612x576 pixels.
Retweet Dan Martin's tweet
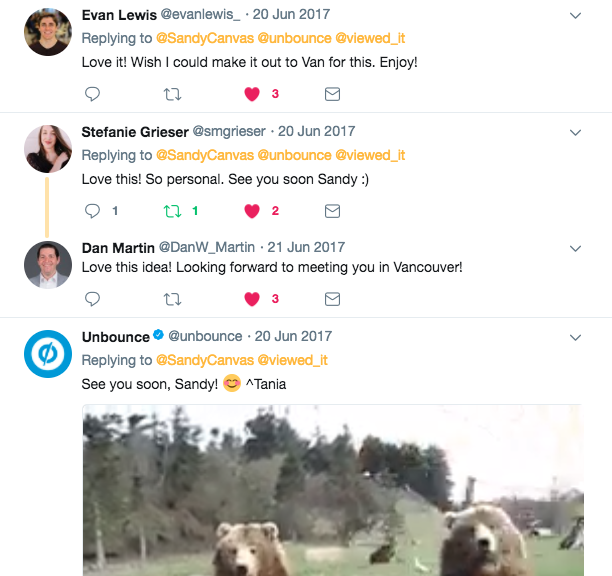pos(172,299)
